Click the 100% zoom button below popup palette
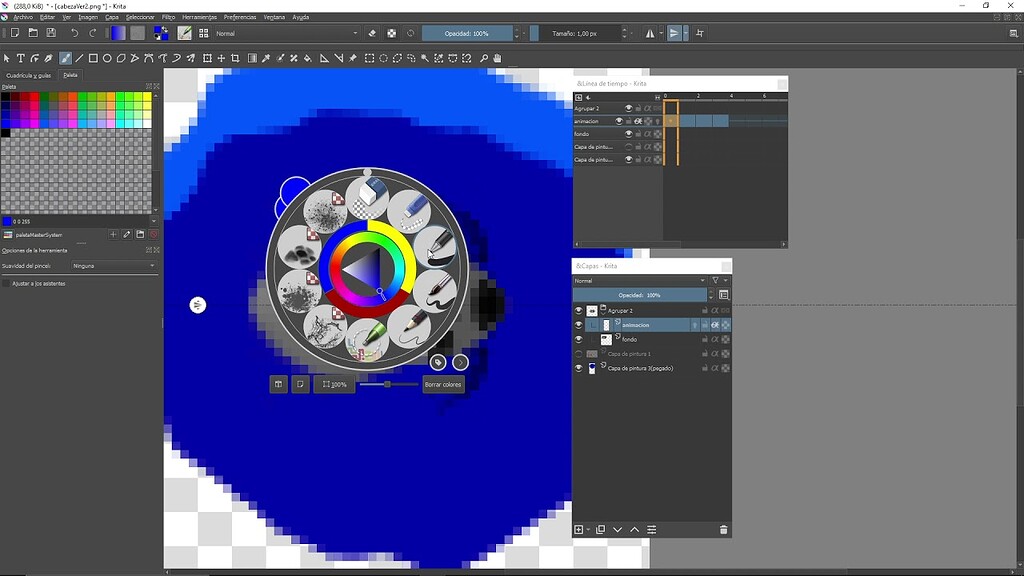This screenshot has width=1024, height=576. 335,384
